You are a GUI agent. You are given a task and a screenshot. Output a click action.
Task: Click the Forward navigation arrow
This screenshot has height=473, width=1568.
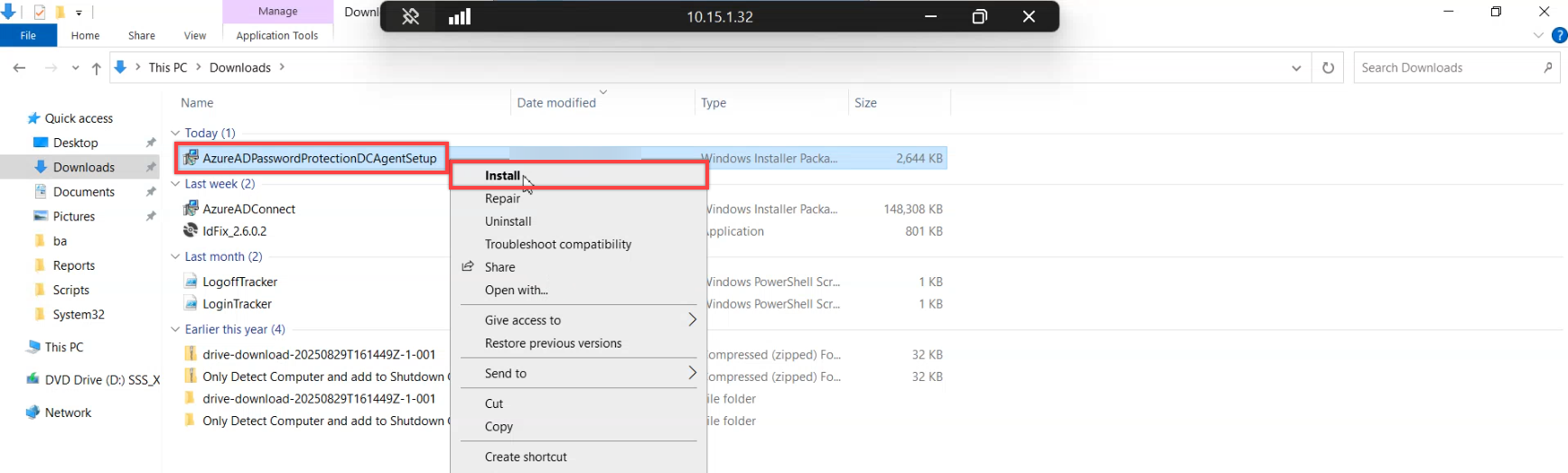(51, 68)
